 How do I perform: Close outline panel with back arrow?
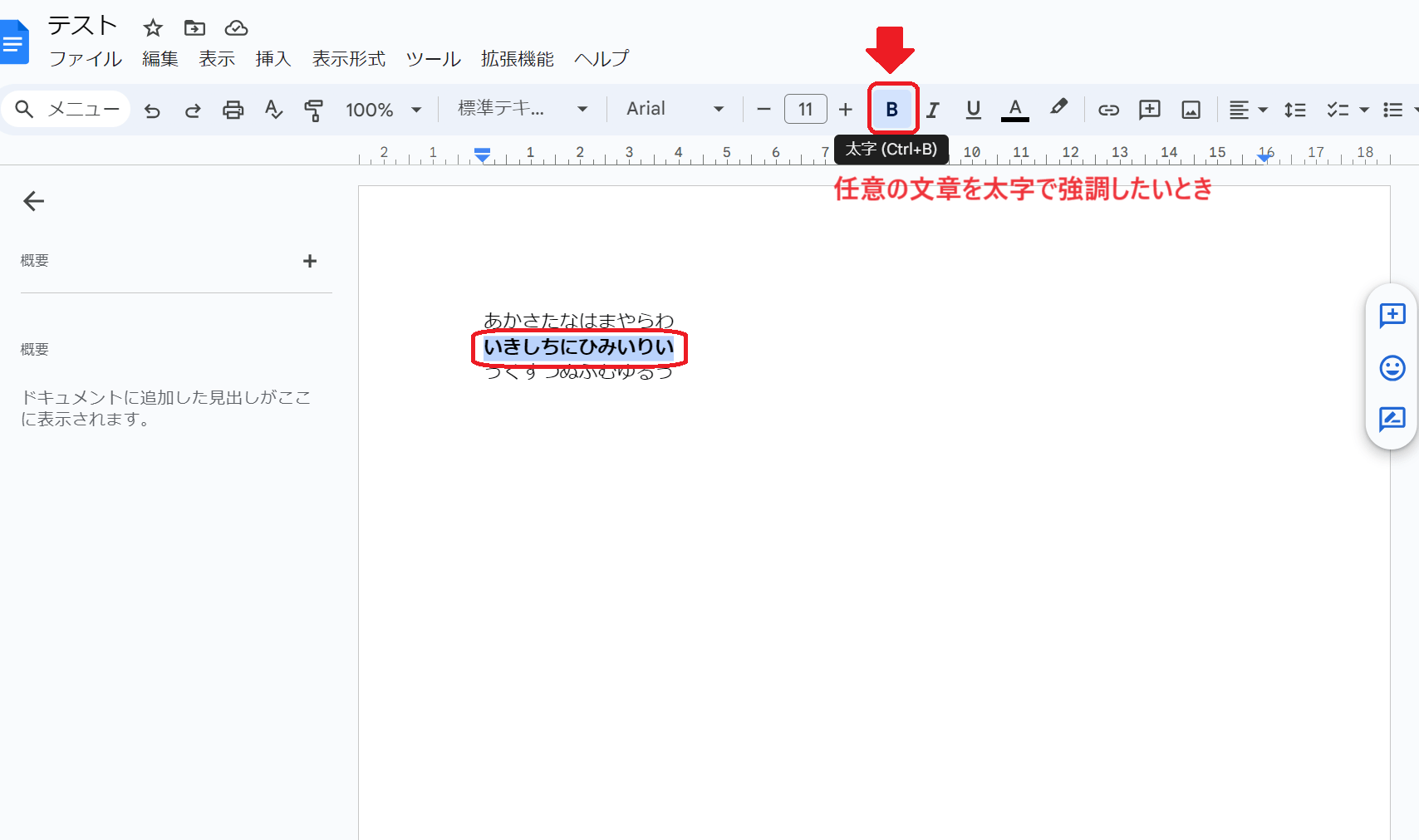click(x=34, y=201)
